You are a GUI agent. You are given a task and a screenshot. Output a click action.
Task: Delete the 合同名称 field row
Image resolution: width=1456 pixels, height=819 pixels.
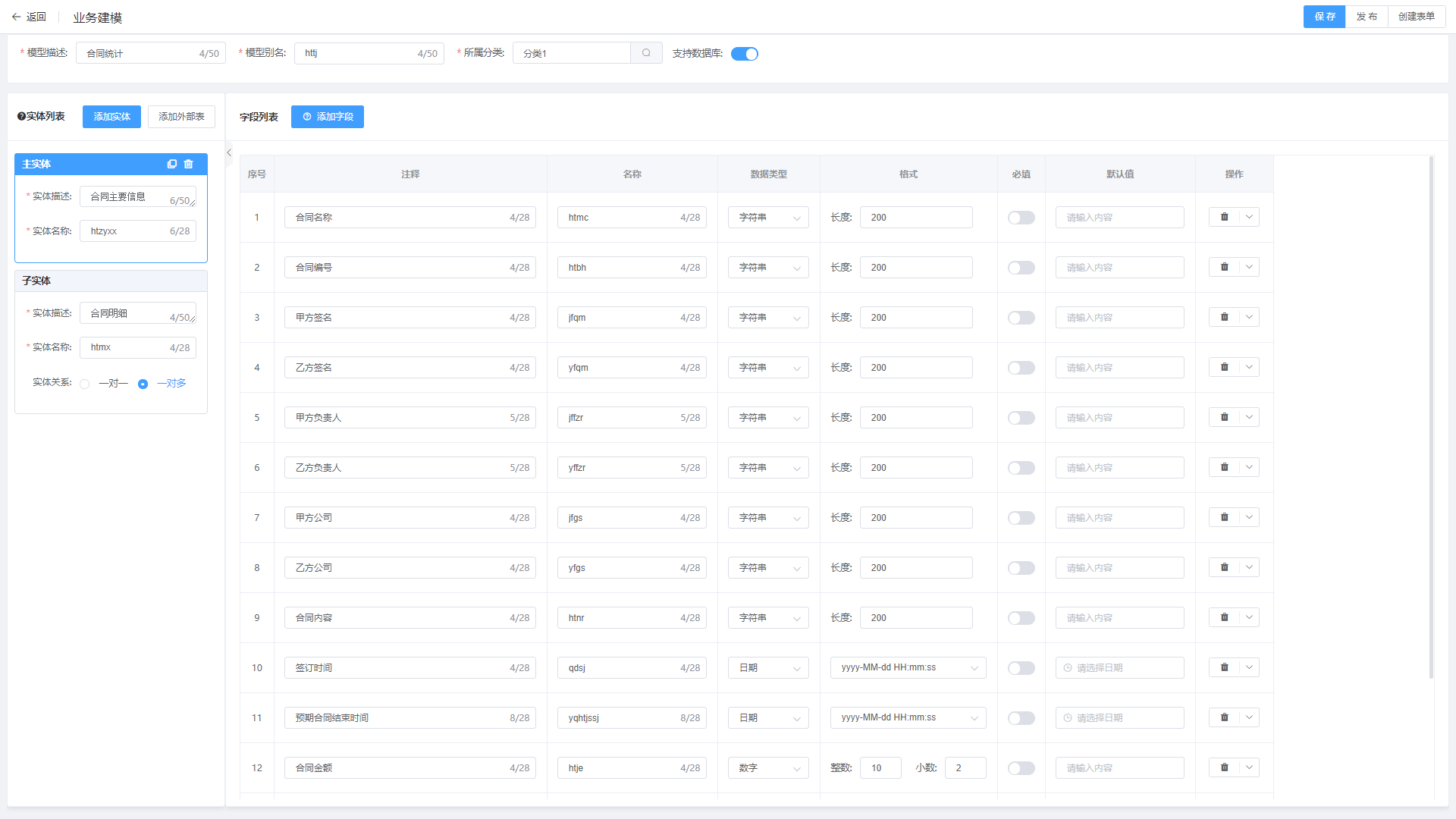pyautogui.click(x=1224, y=217)
